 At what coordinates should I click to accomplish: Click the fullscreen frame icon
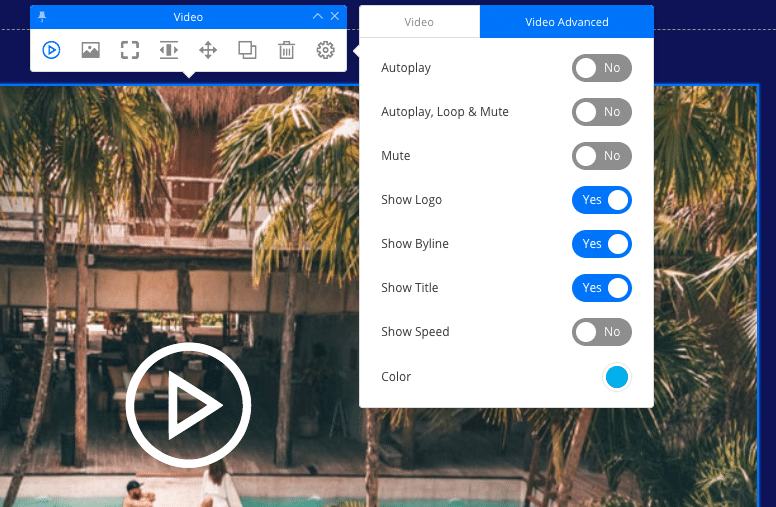coord(130,50)
